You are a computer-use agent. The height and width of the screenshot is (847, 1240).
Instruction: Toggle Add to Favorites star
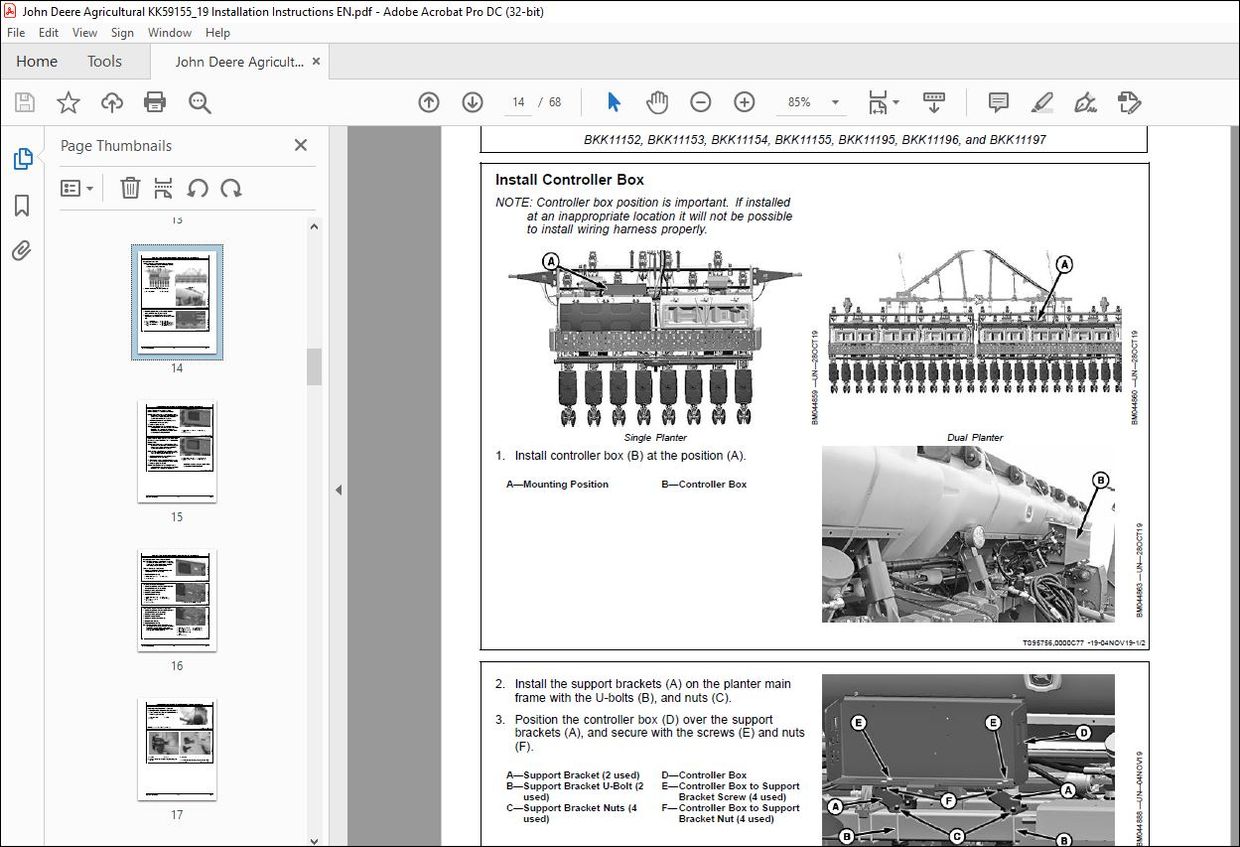click(x=67, y=101)
